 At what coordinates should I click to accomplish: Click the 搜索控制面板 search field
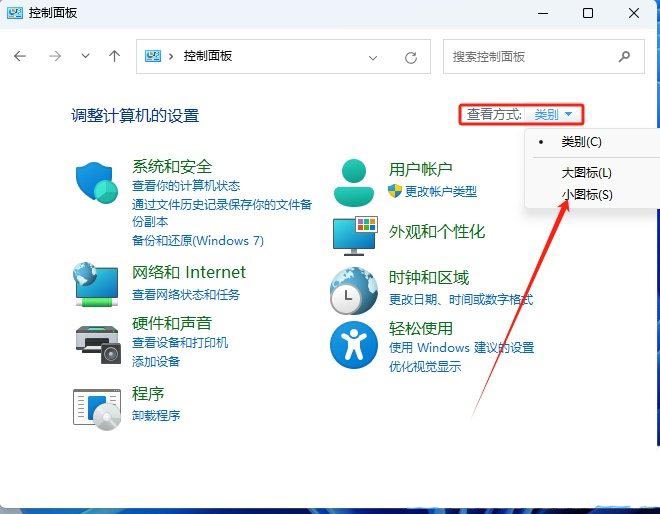(x=543, y=56)
